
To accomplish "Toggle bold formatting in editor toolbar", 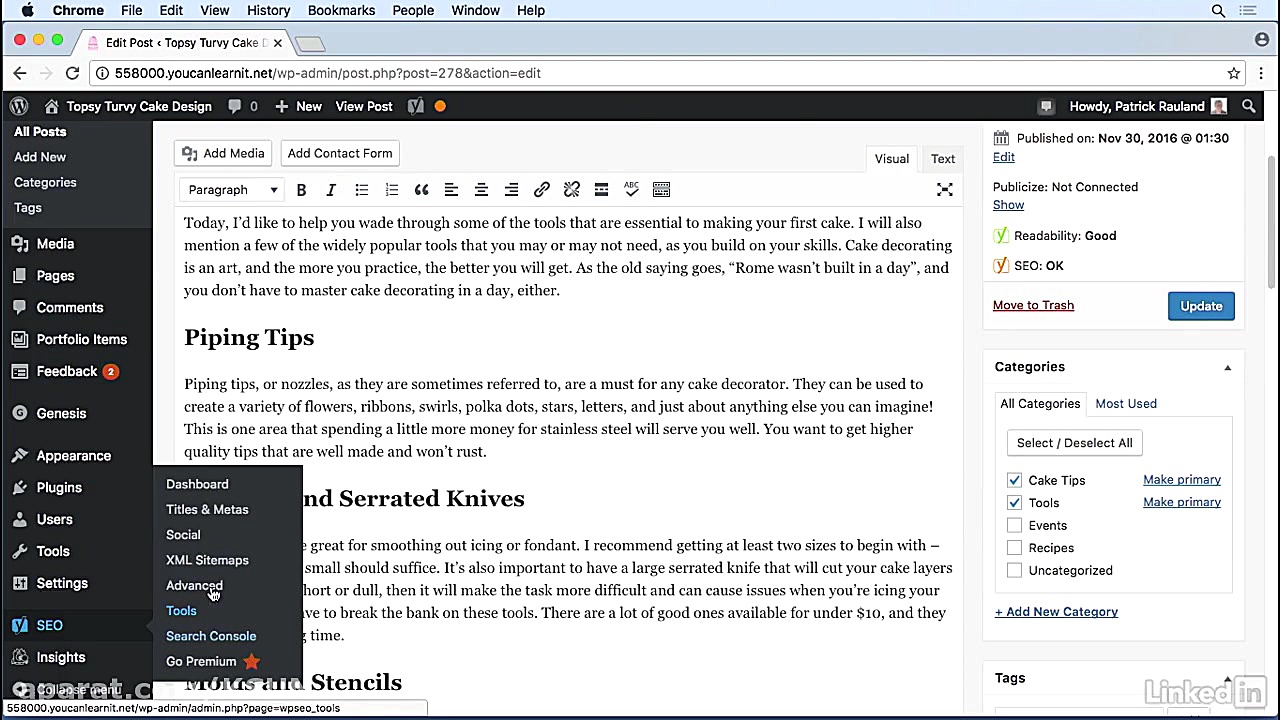I will [301, 190].
